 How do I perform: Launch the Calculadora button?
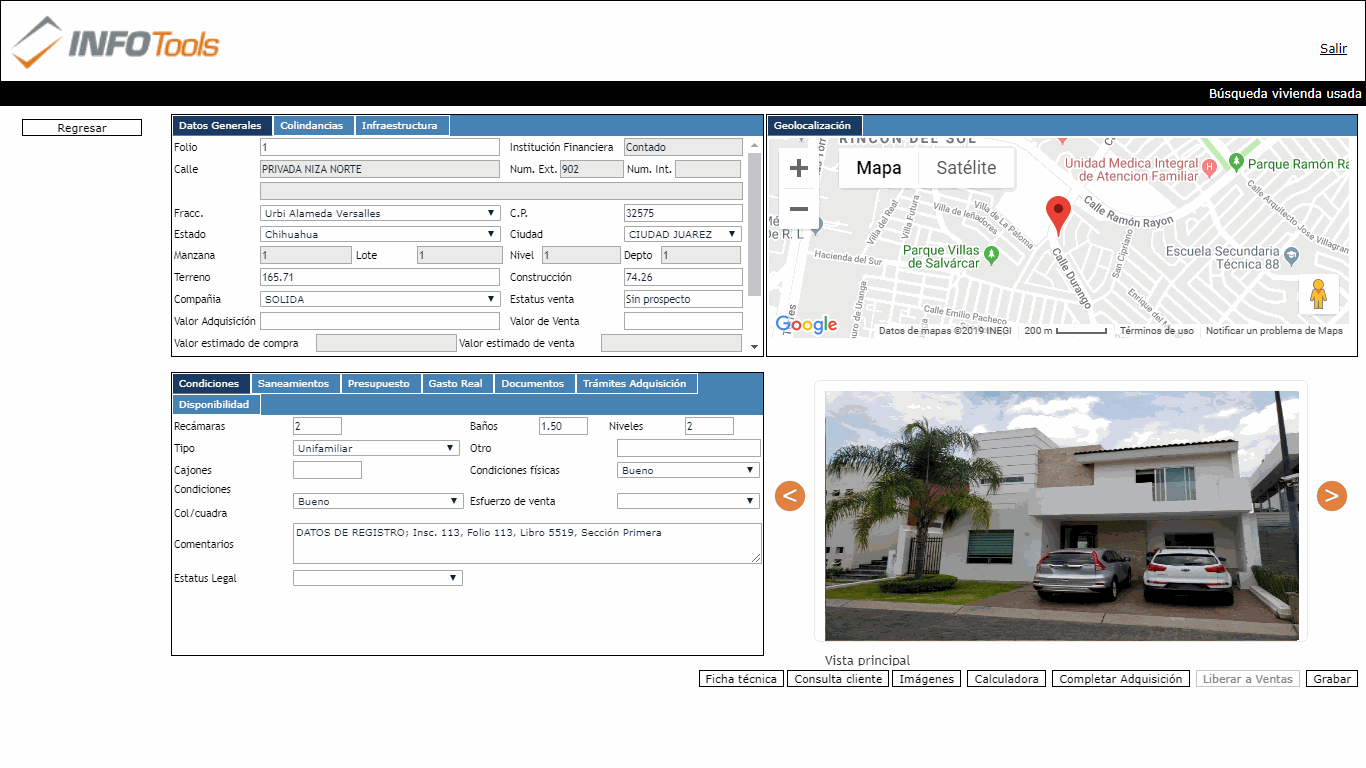click(1007, 679)
